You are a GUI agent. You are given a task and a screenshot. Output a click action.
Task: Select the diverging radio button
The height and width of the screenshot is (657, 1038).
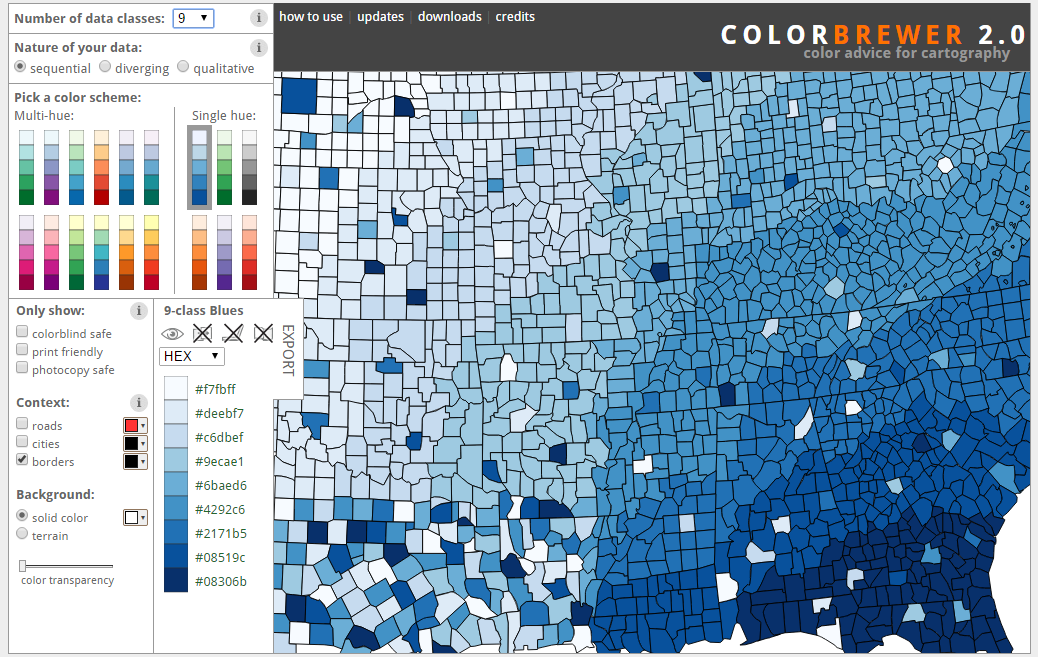pyautogui.click(x=105, y=66)
